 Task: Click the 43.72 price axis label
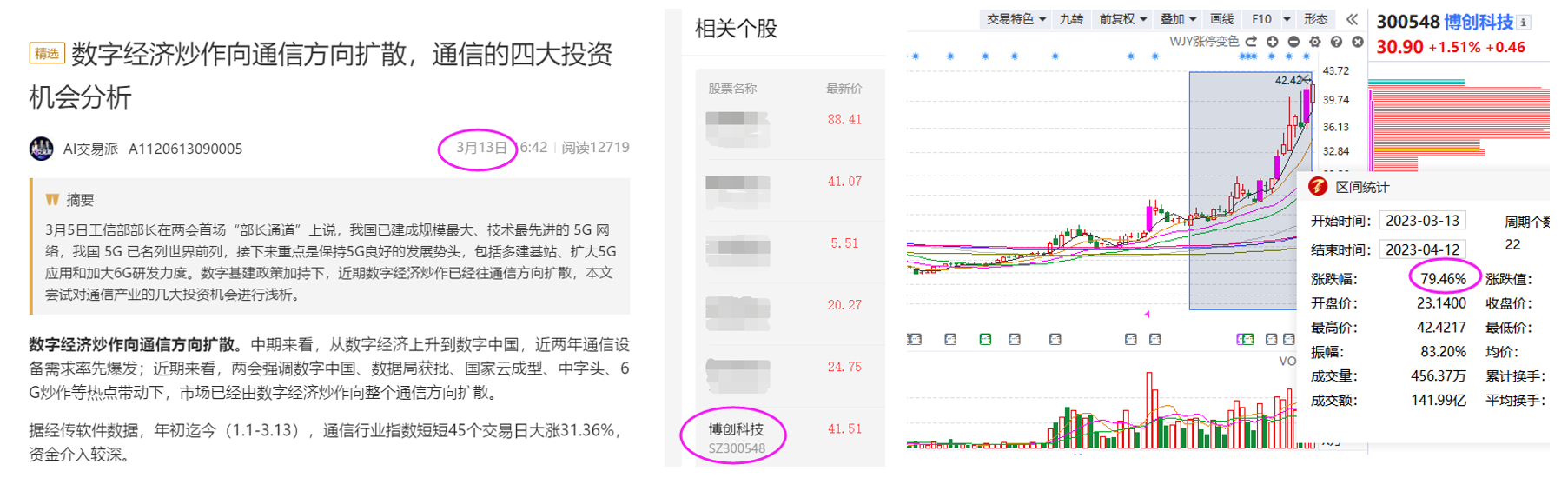tap(1335, 71)
